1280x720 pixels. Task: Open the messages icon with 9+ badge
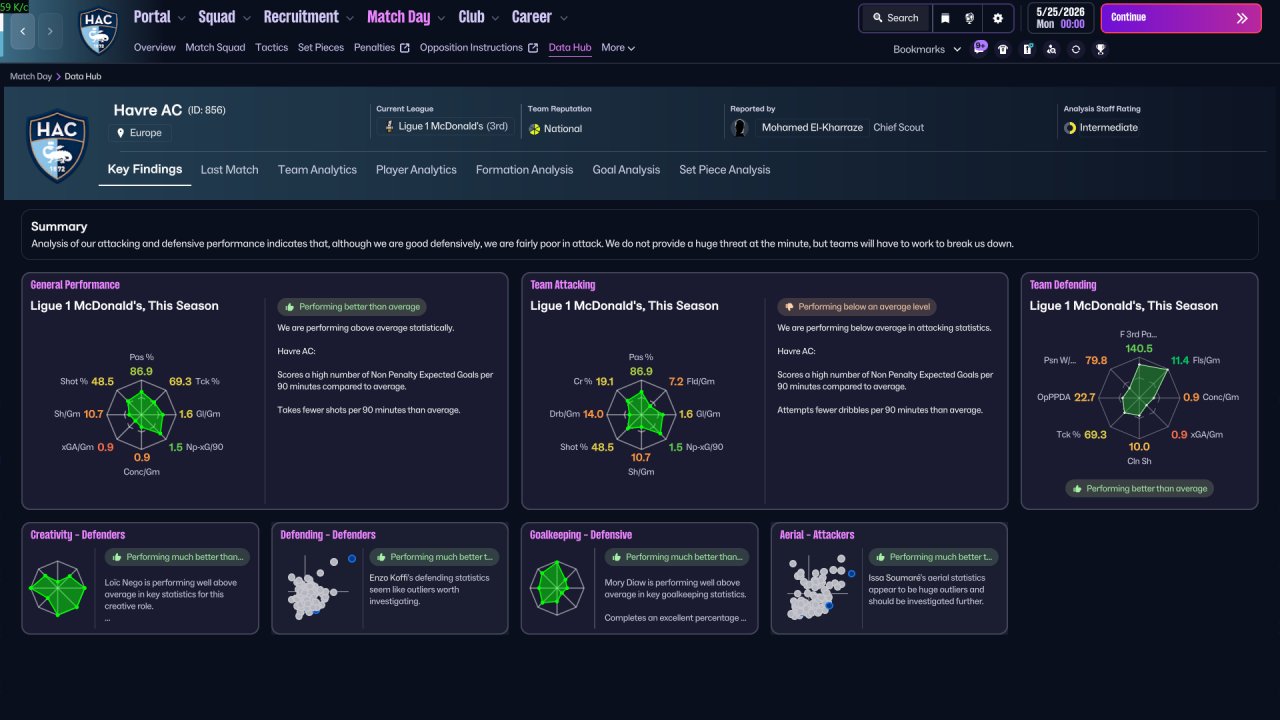point(980,48)
